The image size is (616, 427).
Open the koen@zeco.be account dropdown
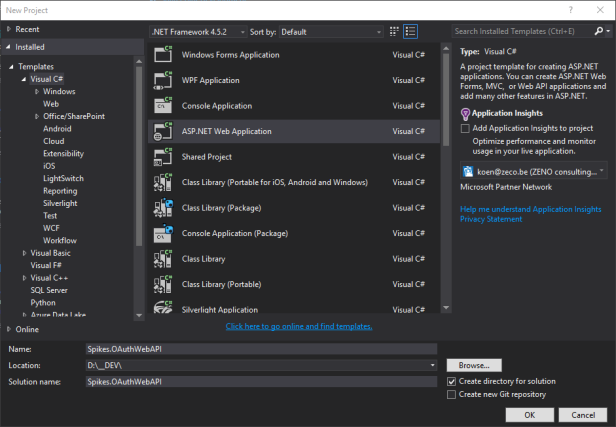tap(534, 172)
